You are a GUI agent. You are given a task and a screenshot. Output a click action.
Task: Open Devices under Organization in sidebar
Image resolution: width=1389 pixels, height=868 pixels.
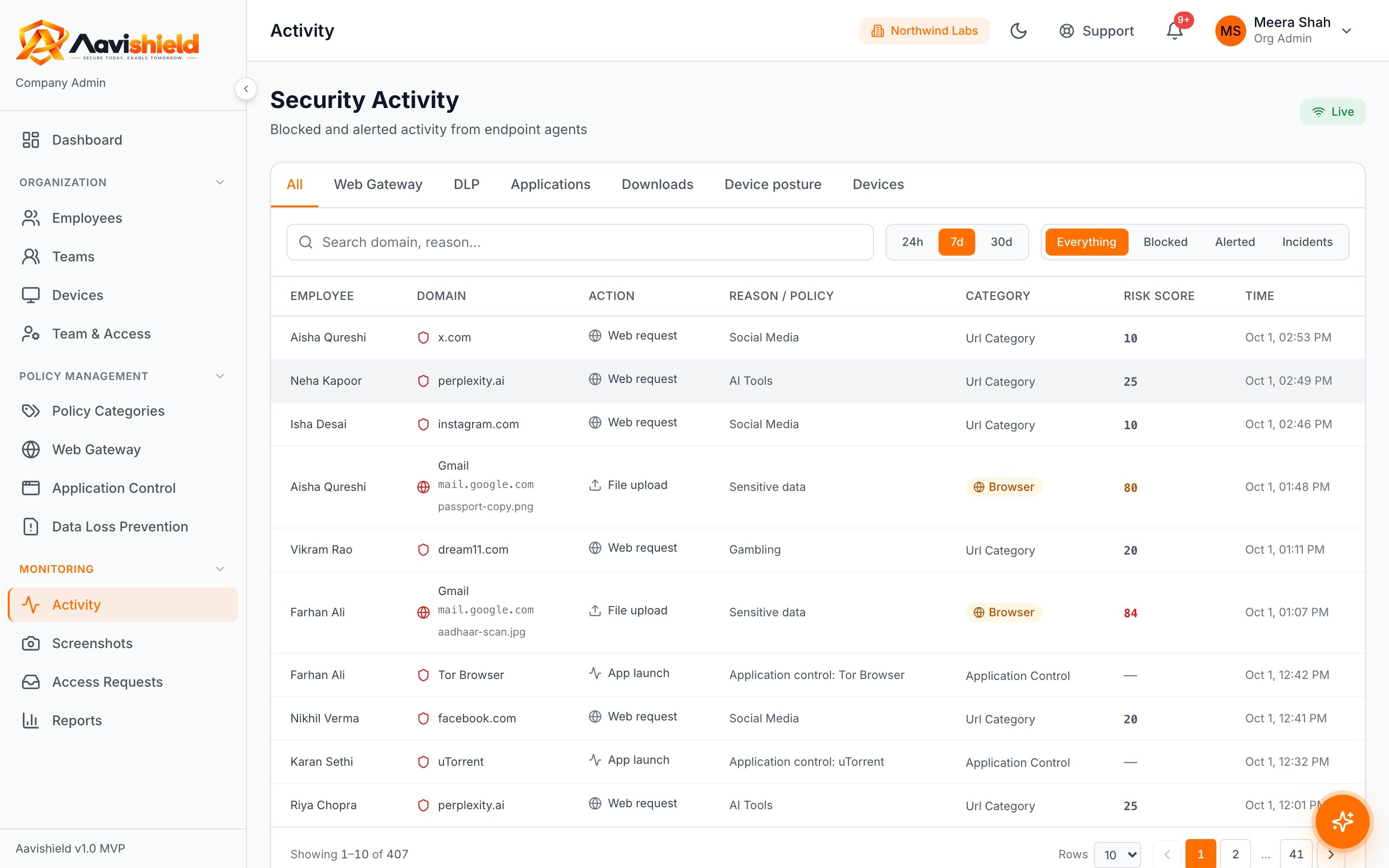tap(123, 295)
